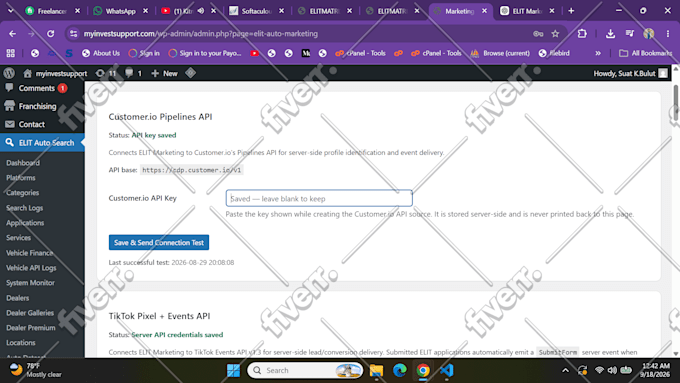This screenshot has width=680, height=383.
Task: Open the All Bookmarks folder
Action: tap(645, 53)
